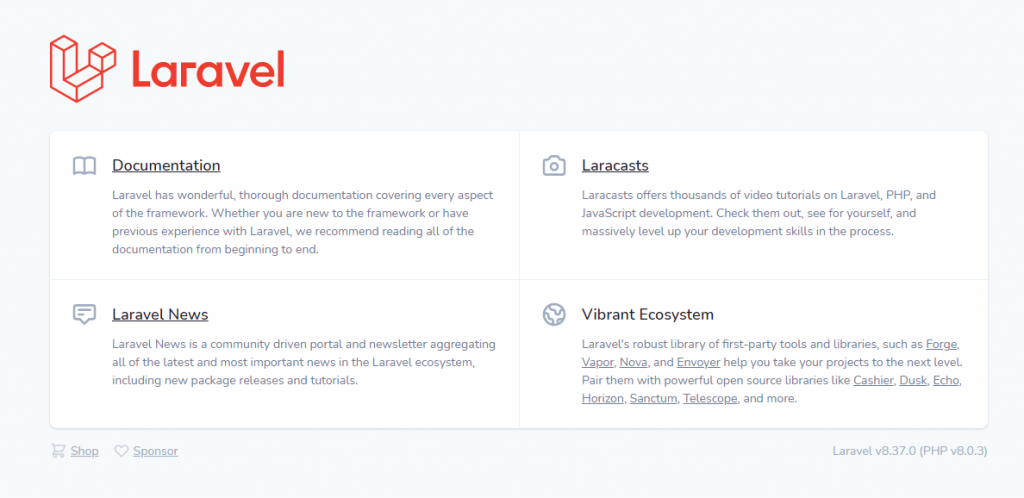Click the globe Vibrant Ecosystem icon
The height and width of the screenshot is (498, 1024).
[554, 315]
